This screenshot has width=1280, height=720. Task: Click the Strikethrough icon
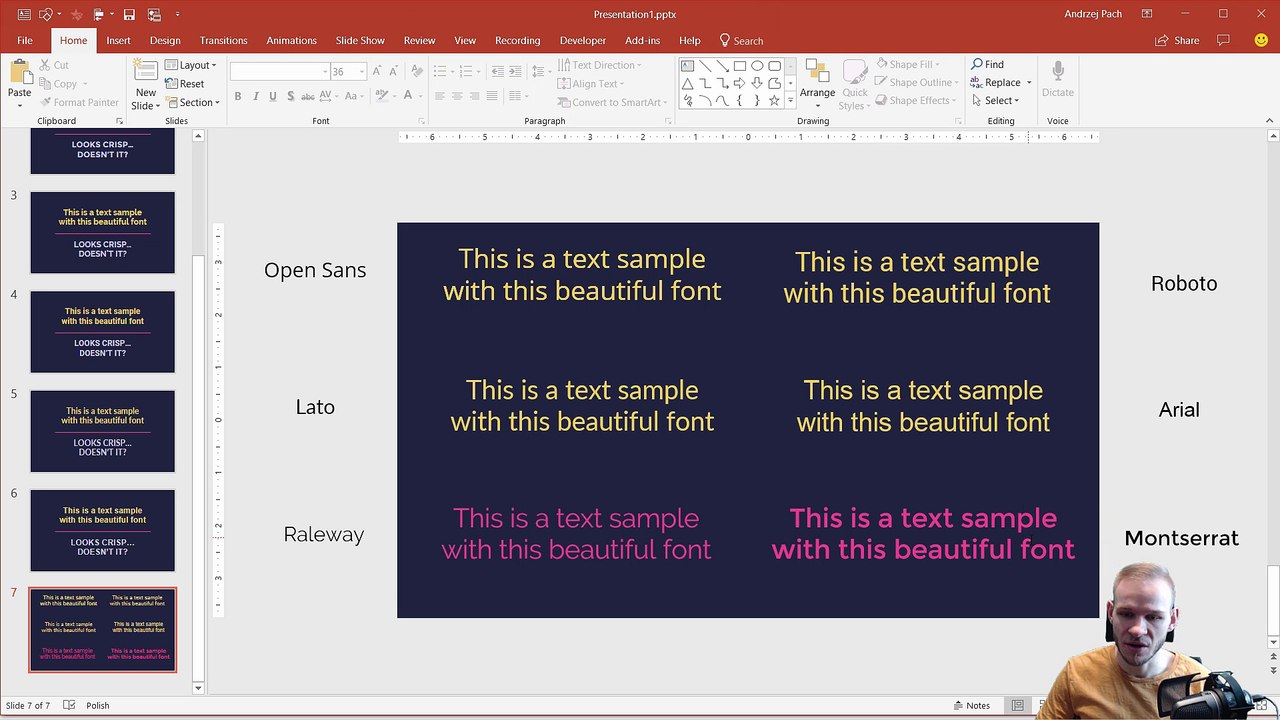click(308, 96)
